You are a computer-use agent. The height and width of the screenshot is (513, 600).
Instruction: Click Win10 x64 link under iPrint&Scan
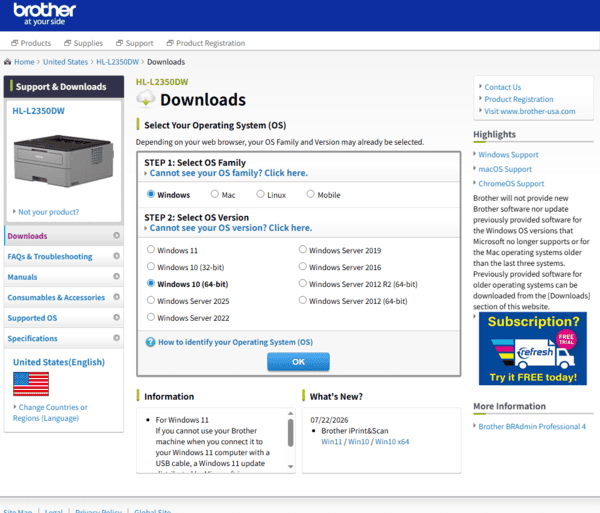392,441
